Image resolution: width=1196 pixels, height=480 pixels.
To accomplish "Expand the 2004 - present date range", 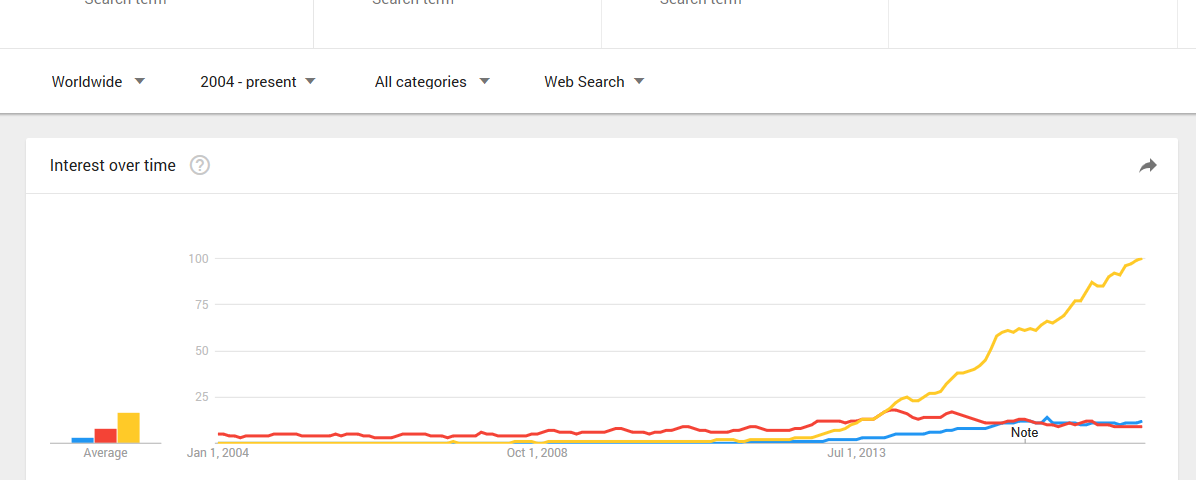I will tap(258, 82).
